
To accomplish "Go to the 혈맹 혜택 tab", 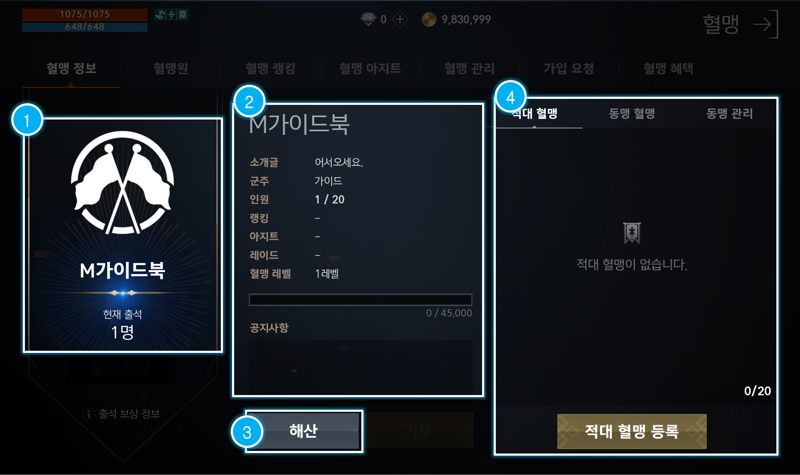I will point(668,68).
